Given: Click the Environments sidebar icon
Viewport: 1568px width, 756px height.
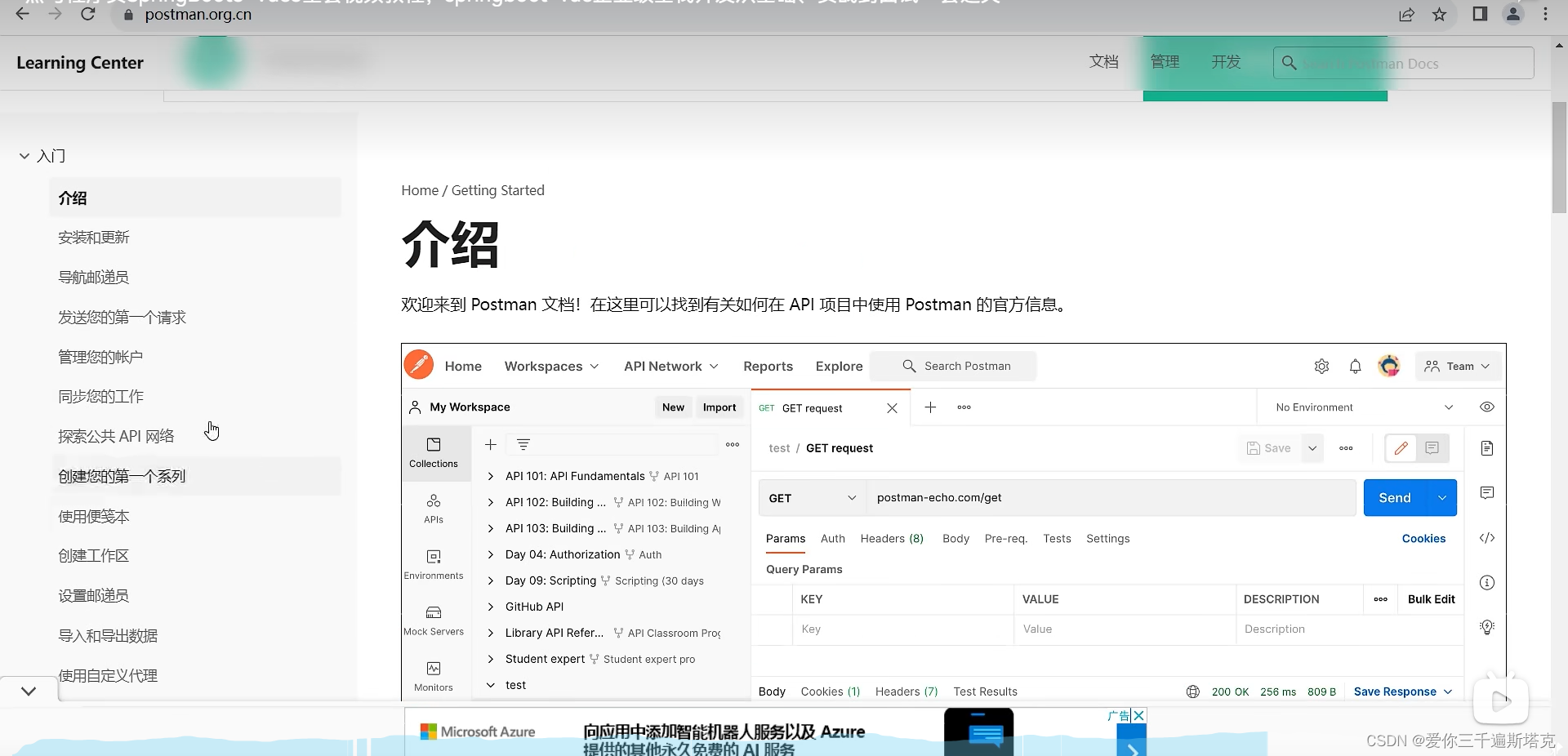Looking at the screenshot, I should [x=434, y=563].
